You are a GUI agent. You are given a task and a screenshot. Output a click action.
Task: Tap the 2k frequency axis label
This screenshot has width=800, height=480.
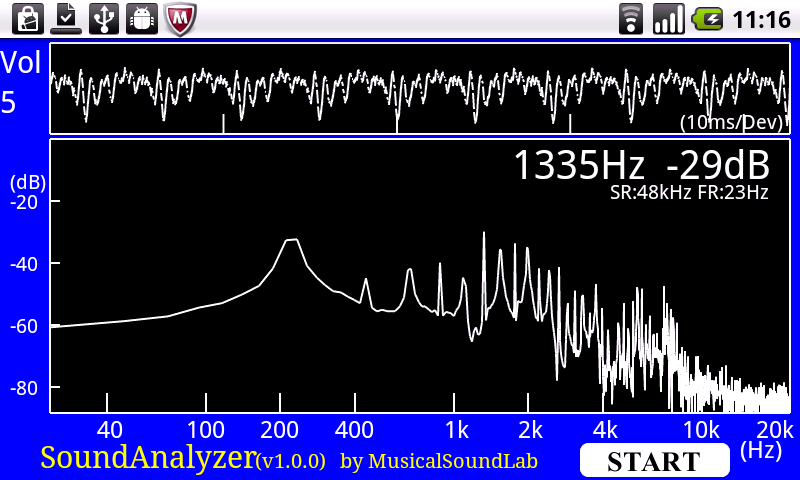[530, 430]
